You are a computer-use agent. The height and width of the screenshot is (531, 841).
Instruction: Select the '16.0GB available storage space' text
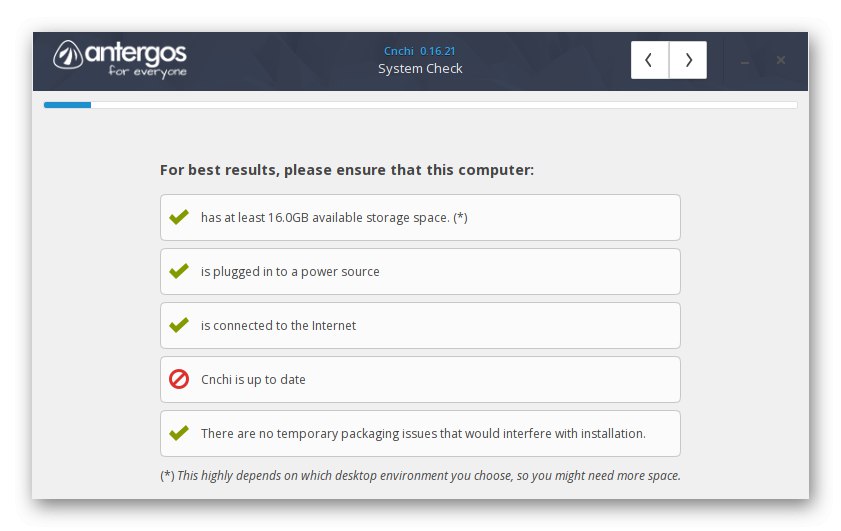click(334, 217)
